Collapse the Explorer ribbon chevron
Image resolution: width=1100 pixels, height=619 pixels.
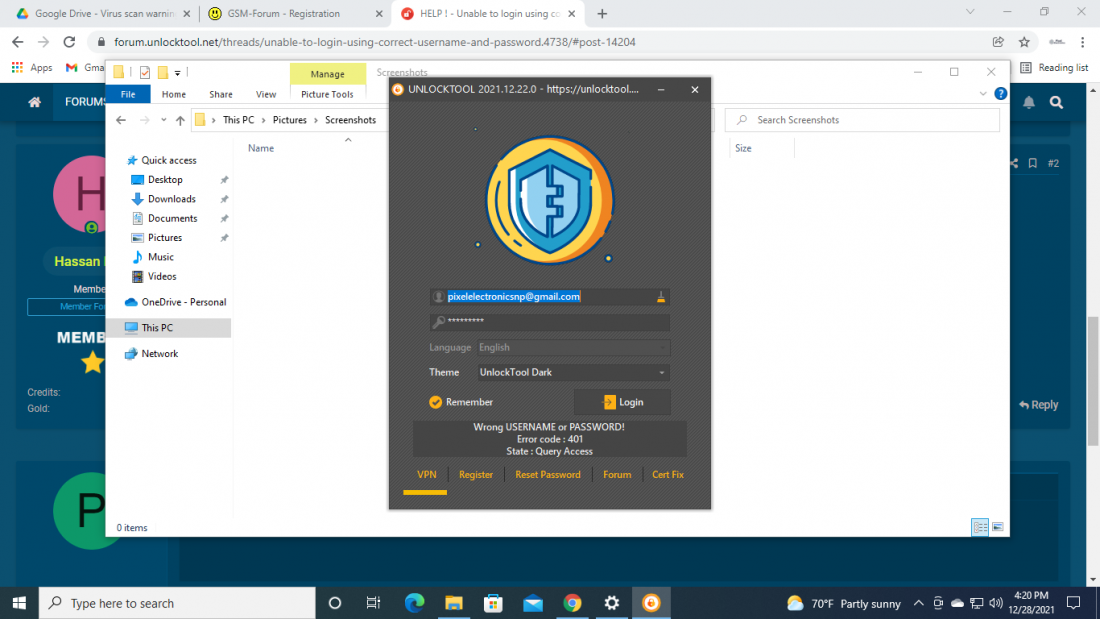983,94
